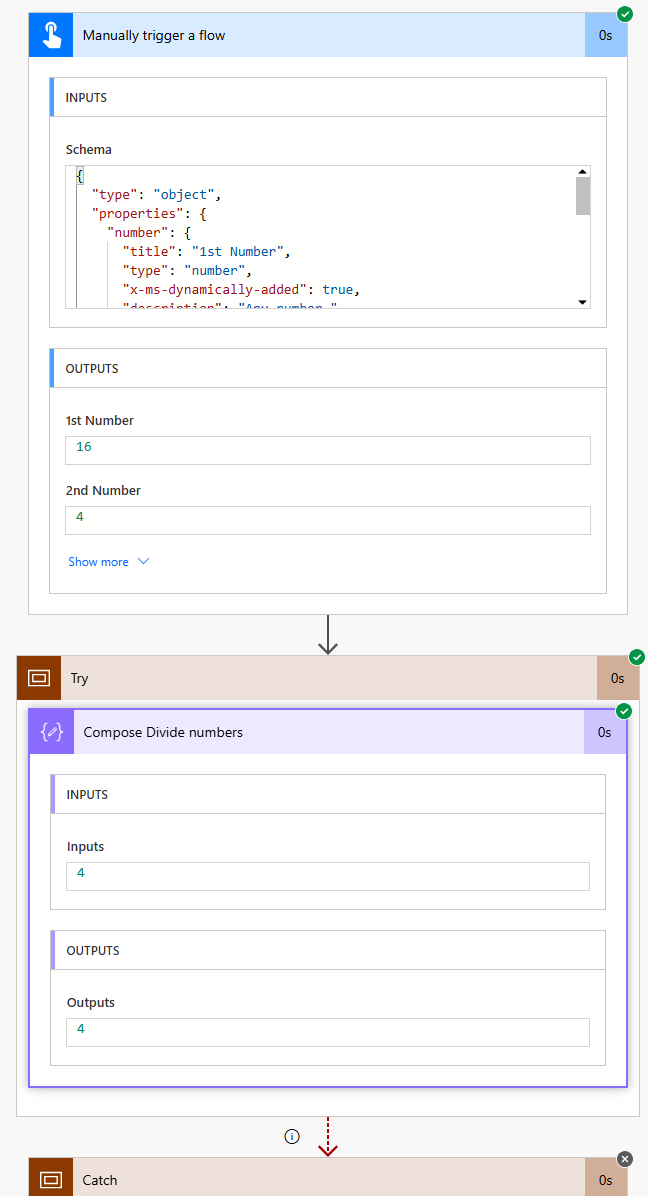Click the Compose curly braces icon
Viewport: 648px width, 1196px height.
tap(51, 732)
